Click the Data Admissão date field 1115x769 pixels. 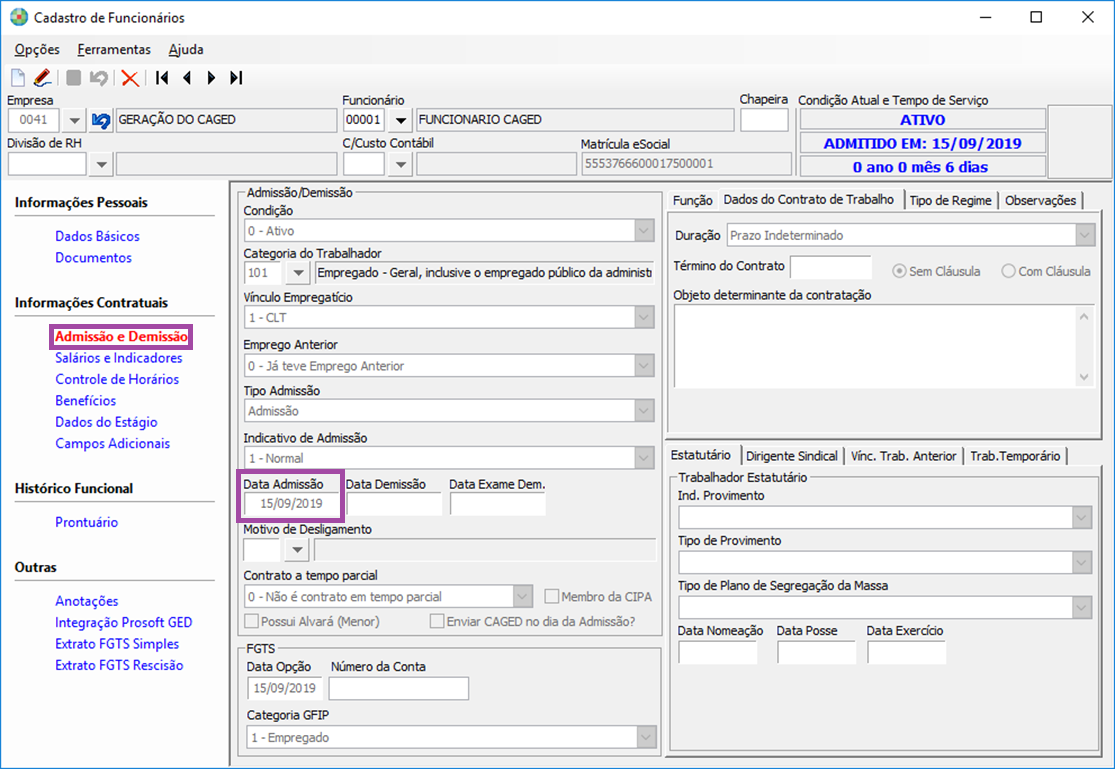[x=291, y=504]
